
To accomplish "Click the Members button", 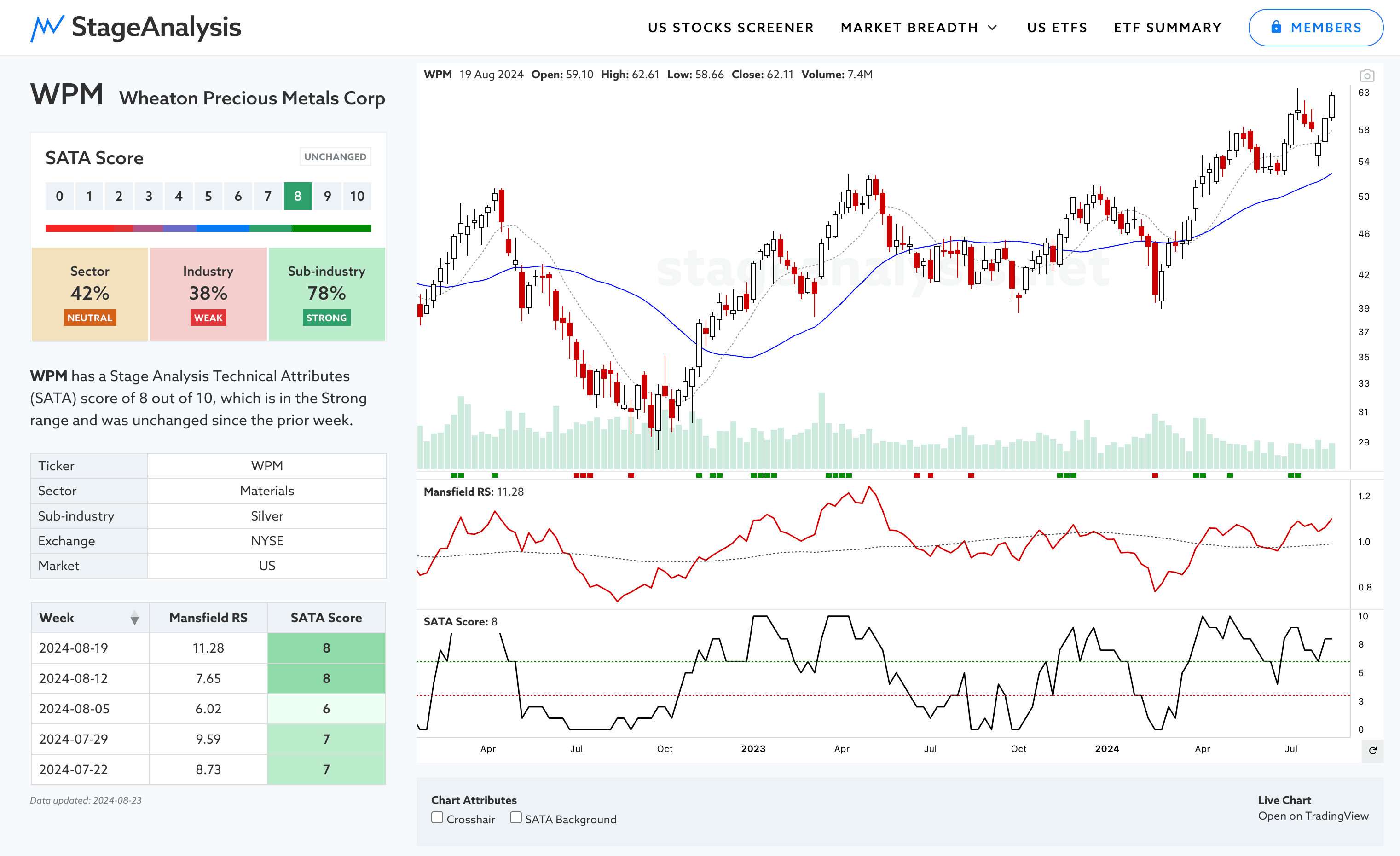I will click(1315, 27).
